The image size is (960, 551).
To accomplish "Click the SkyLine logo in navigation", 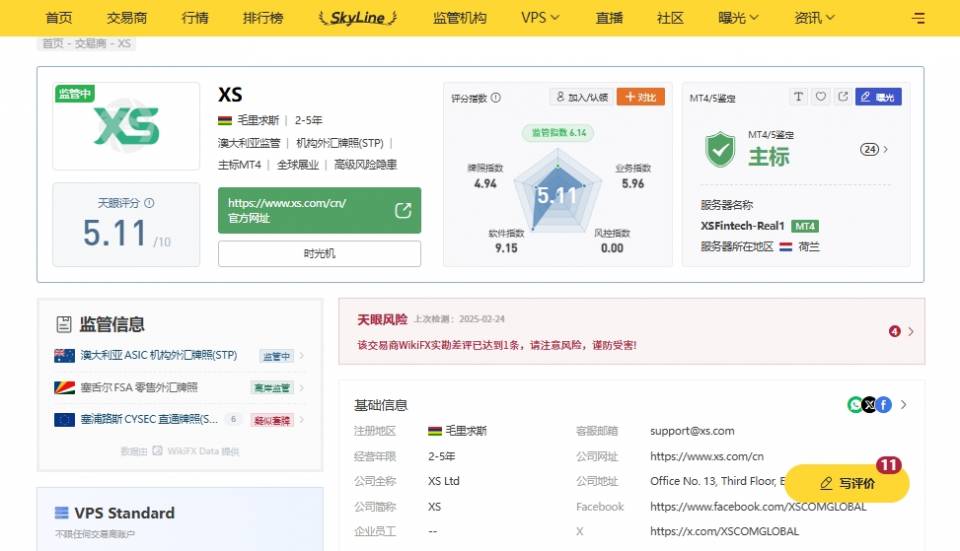I will pos(358,18).
